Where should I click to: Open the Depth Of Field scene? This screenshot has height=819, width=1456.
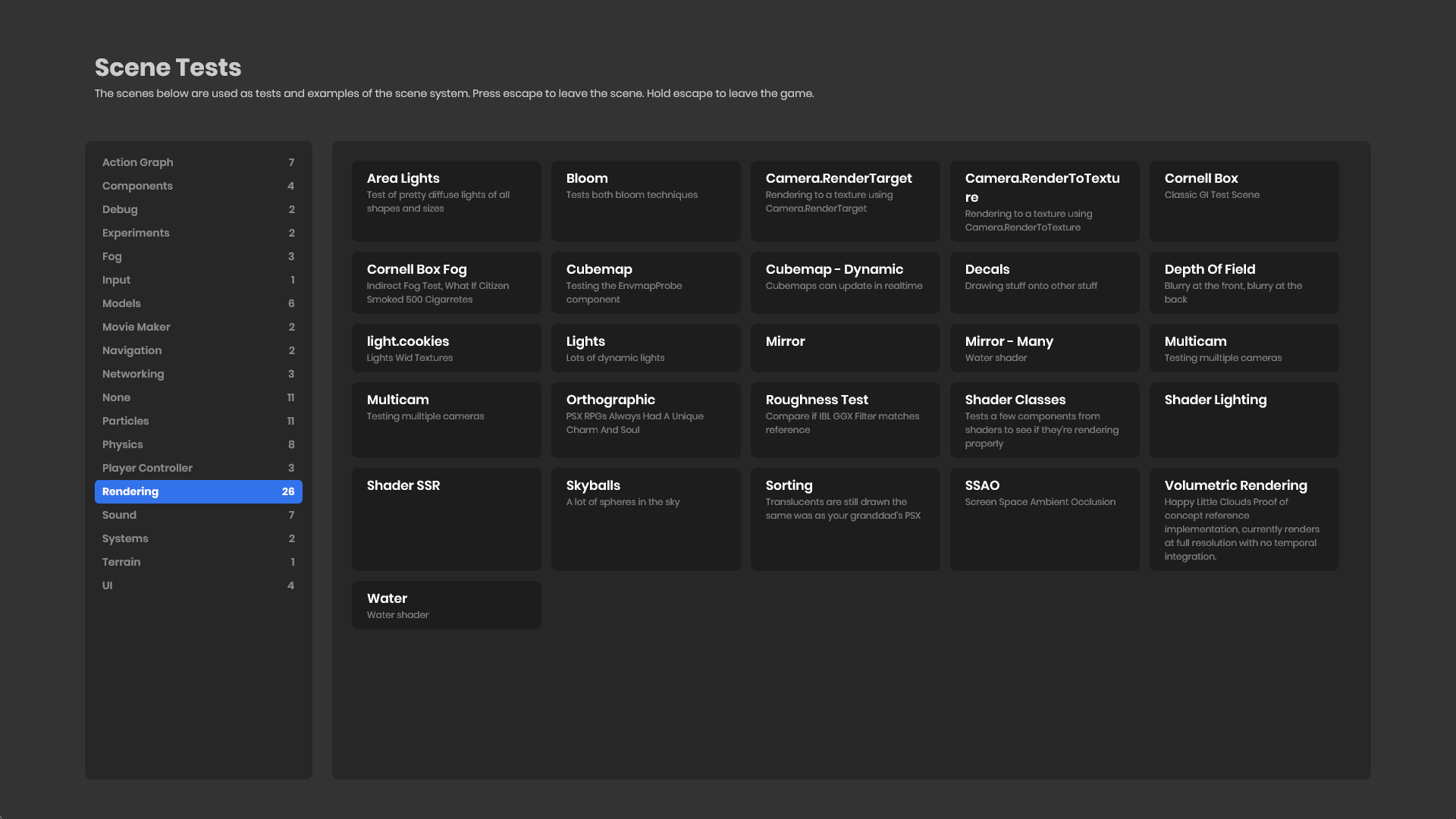pyautogui.click(x=1244, y=283)
